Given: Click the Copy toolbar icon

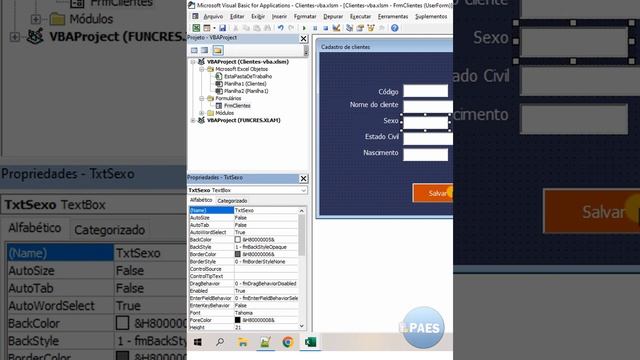Looking at the screenshot, I should (246, 28).
